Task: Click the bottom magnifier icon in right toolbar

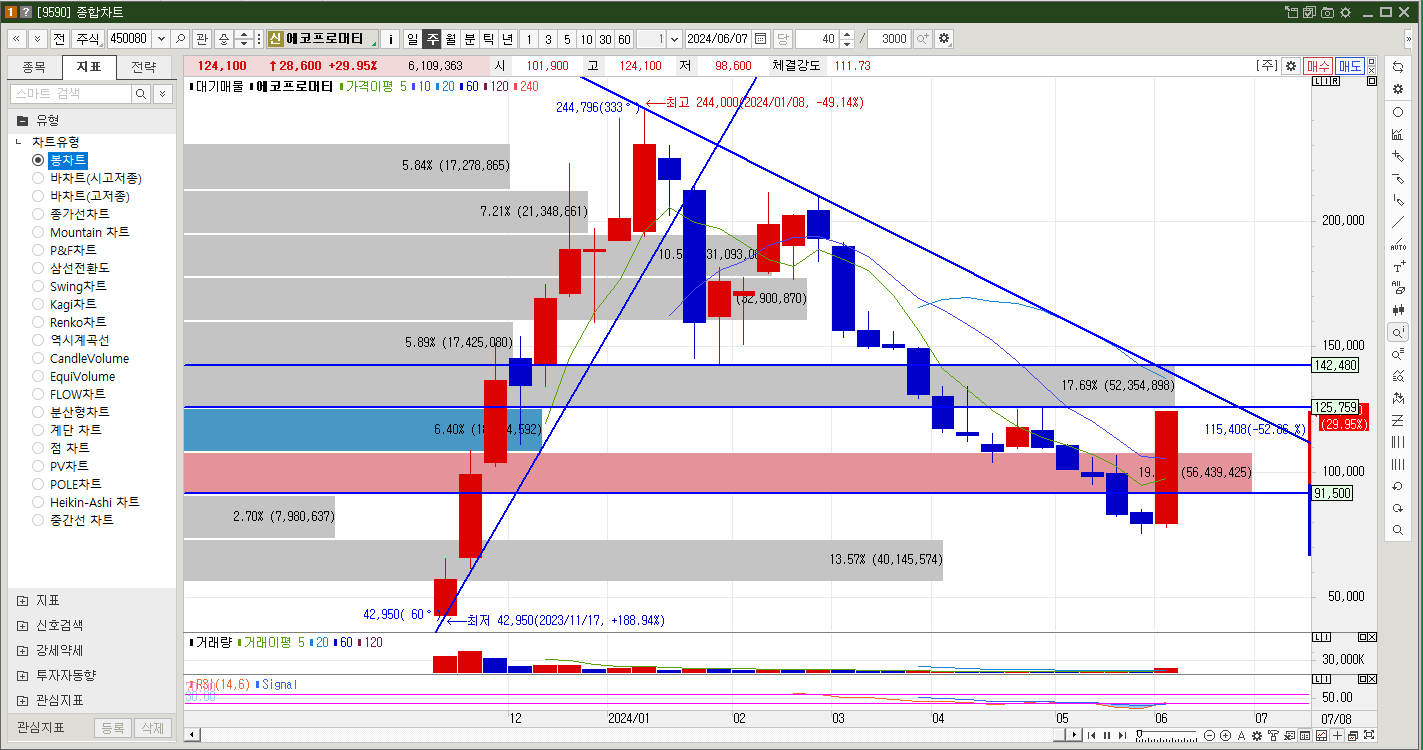Action: pos(1398,530)
